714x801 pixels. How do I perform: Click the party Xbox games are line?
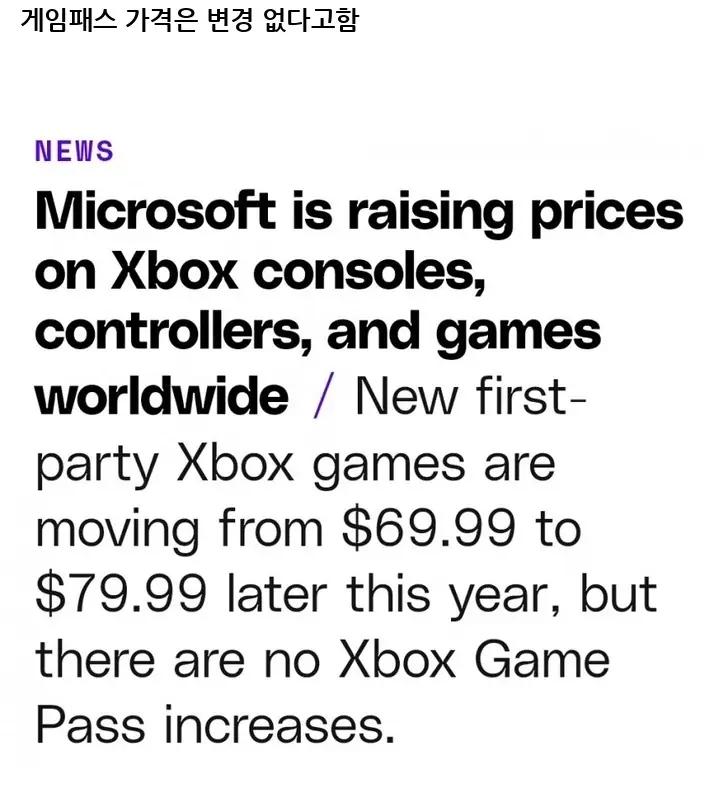click(295, 465)
